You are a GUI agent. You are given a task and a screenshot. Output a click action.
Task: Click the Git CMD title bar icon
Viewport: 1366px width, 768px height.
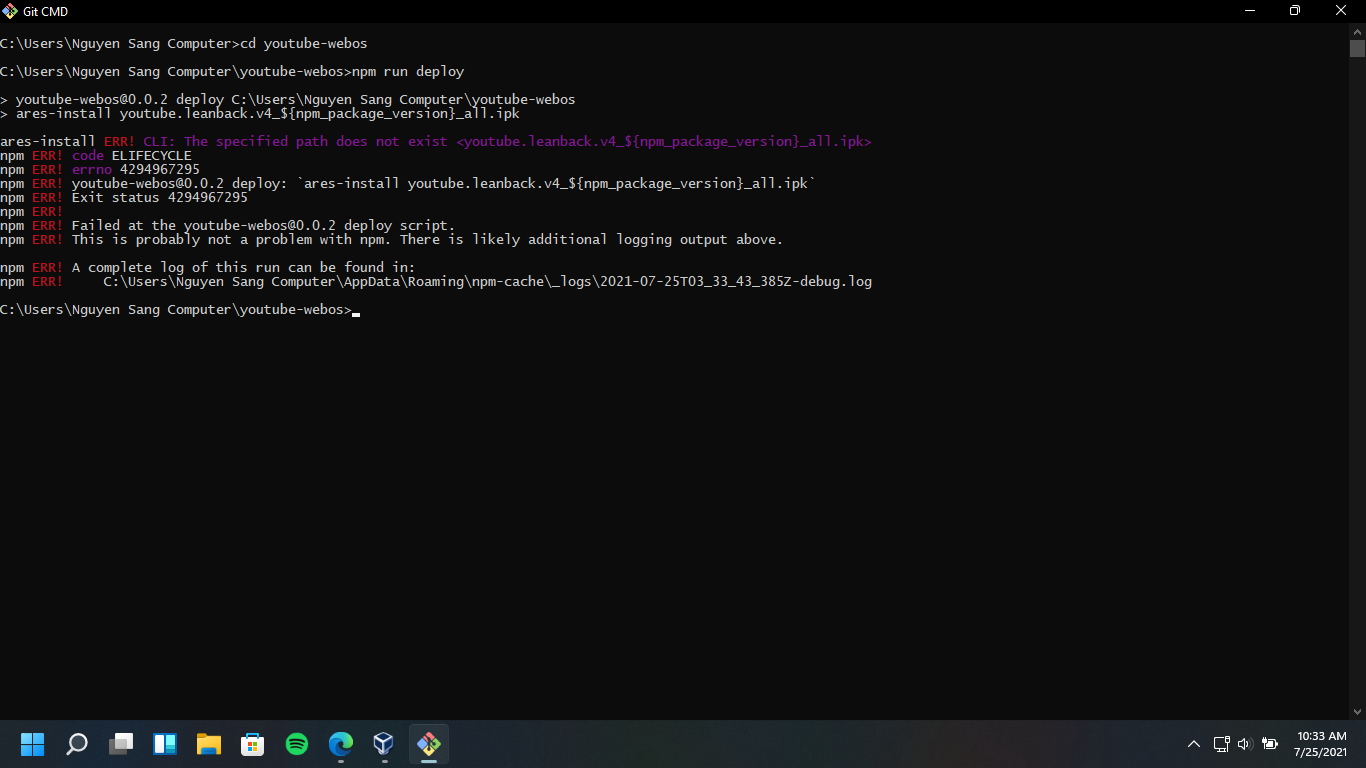pos(10,11)
